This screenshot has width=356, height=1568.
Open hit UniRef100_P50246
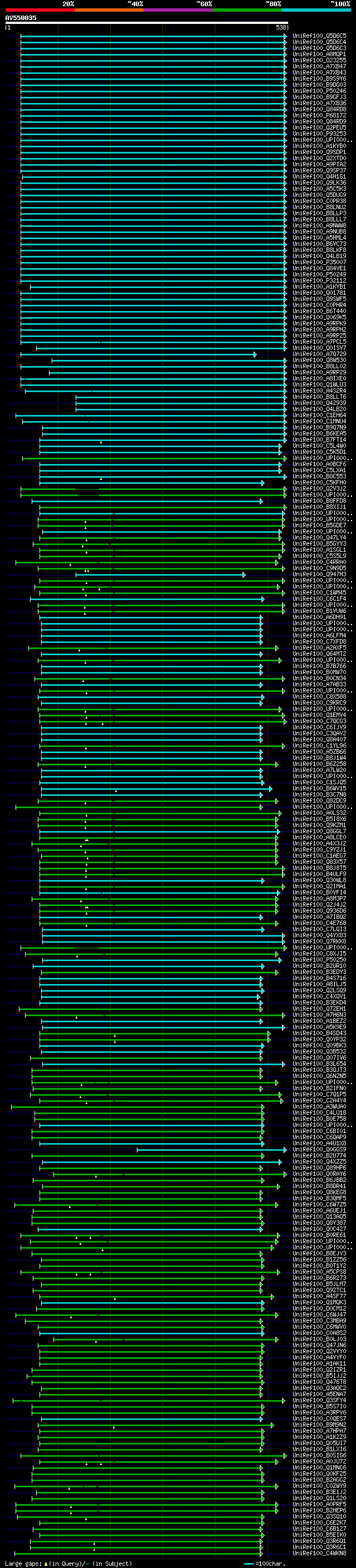click(x=319, y=91)
